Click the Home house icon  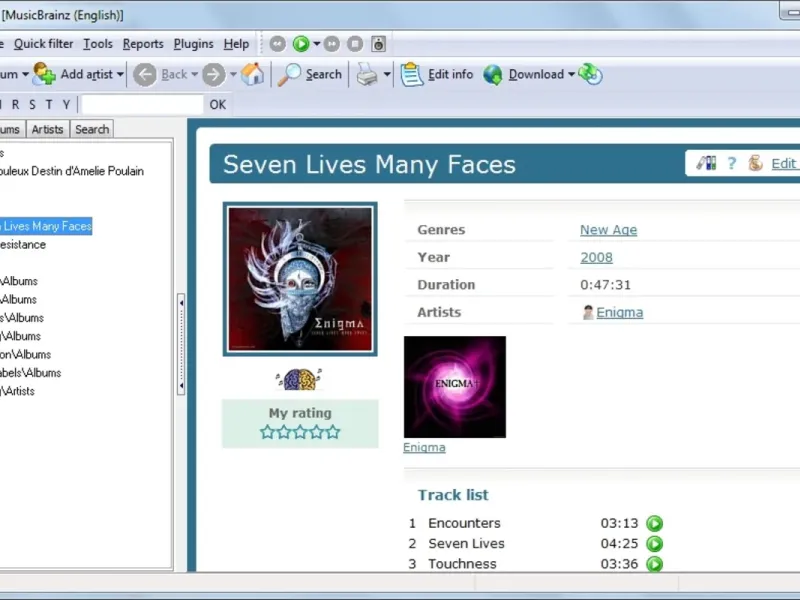click(253, 74)
